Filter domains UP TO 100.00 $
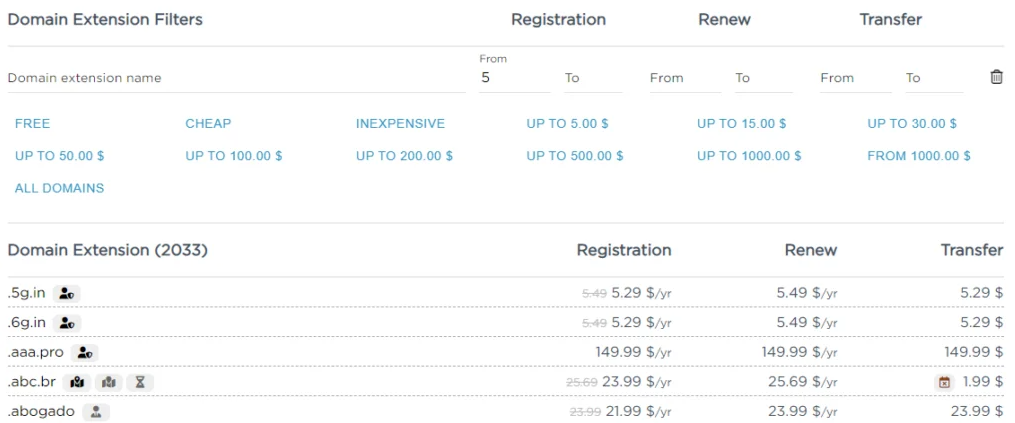Image resolution: width=1015 pixels, height=423 pixels. pyautogui.click(x=234, y=156)
